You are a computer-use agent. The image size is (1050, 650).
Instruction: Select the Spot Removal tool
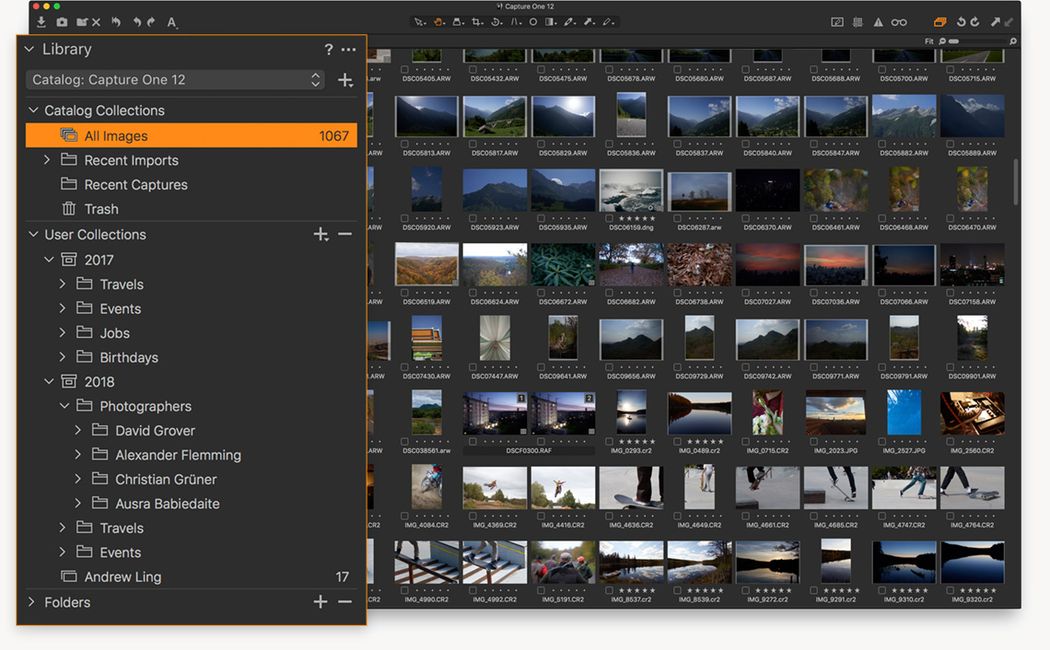pyautogui.click(x=533, y=21)
